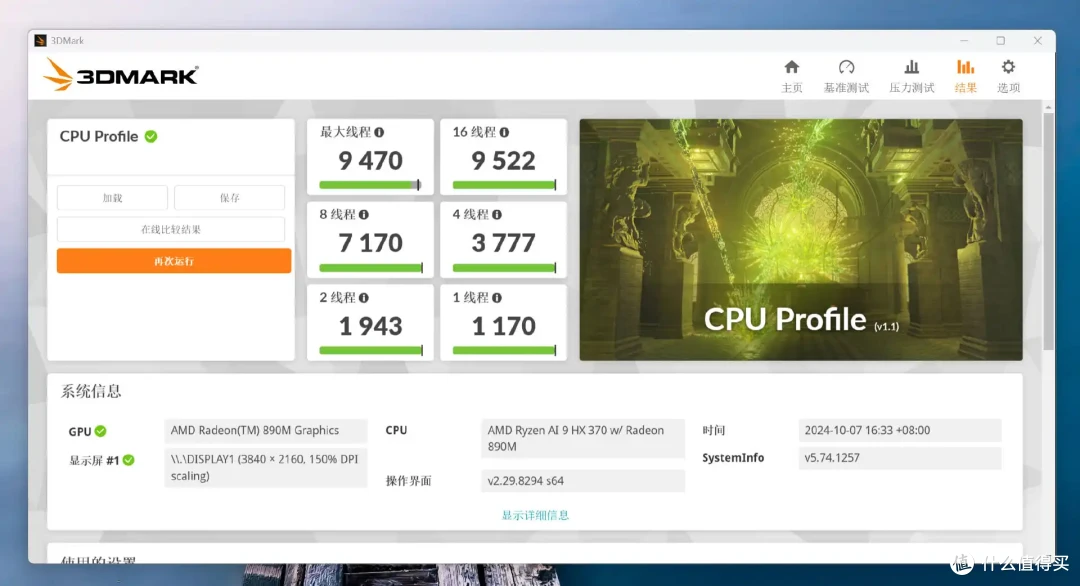Viewport: 1080px width, 586px height.
Task: Click the 9 470 max threads score
Action: tap(371, 160)
